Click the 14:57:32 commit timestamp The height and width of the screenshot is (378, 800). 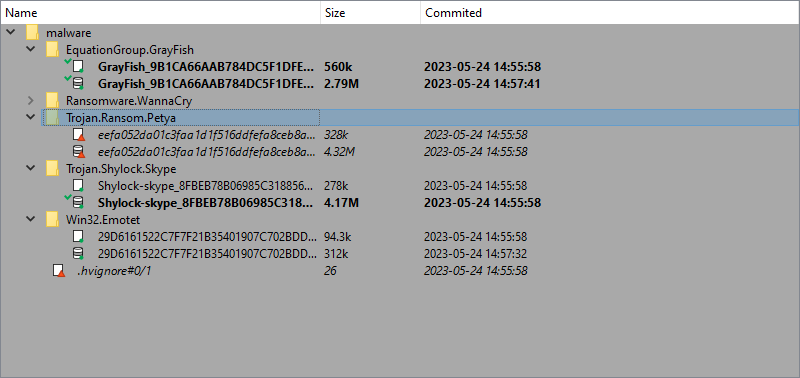tap(476, 254)
